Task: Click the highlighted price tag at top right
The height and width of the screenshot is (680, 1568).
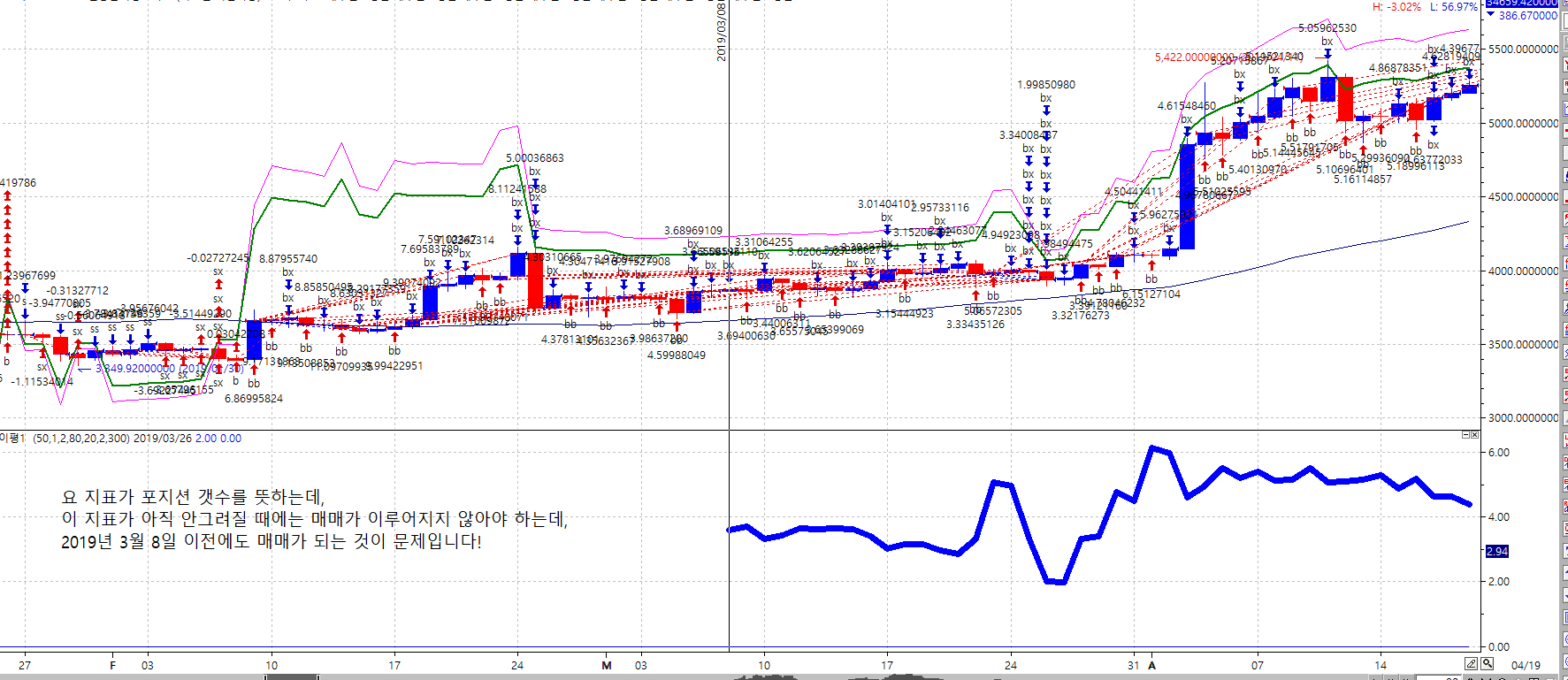Action: (1521, 4)
